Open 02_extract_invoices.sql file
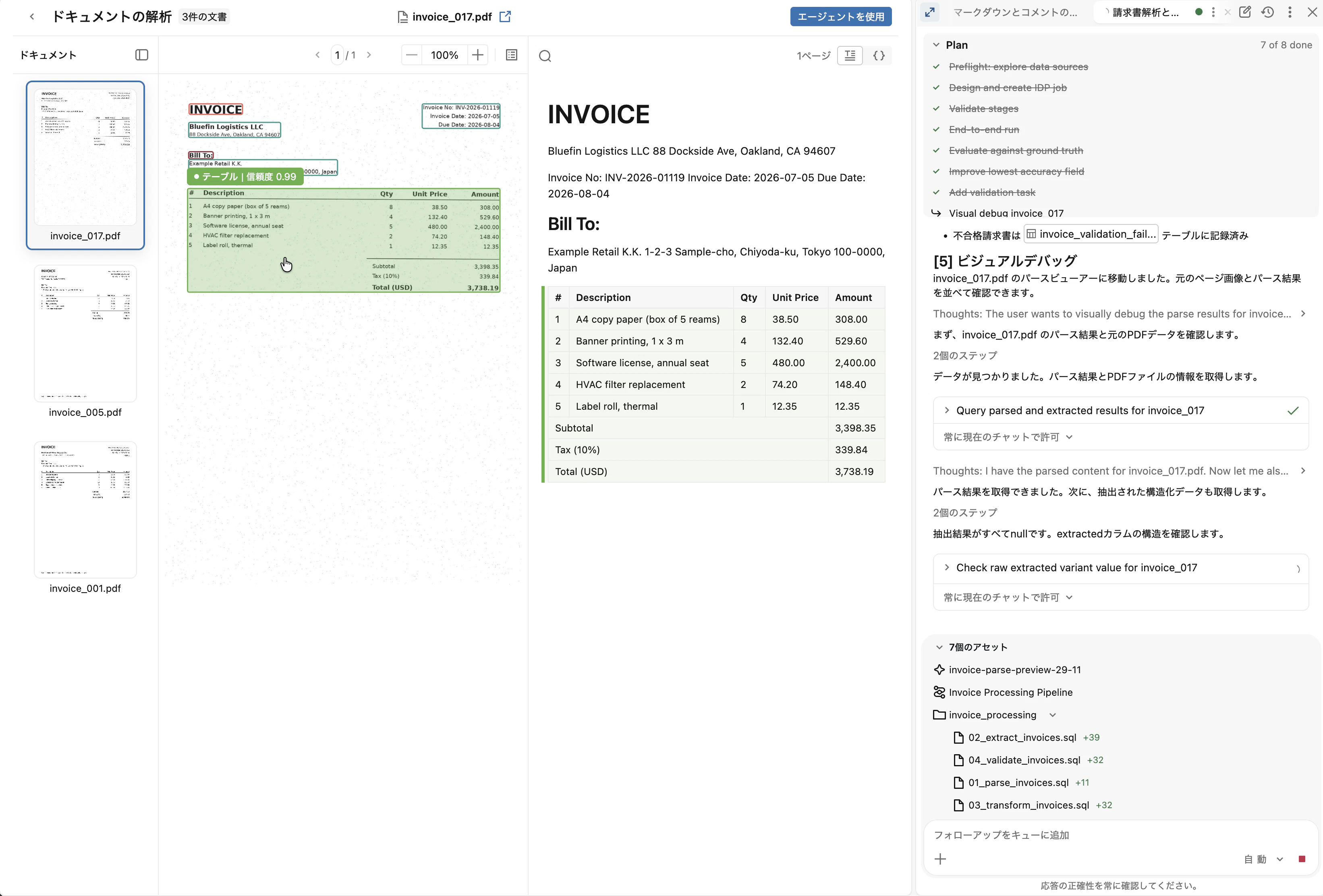 [1022, 738]
